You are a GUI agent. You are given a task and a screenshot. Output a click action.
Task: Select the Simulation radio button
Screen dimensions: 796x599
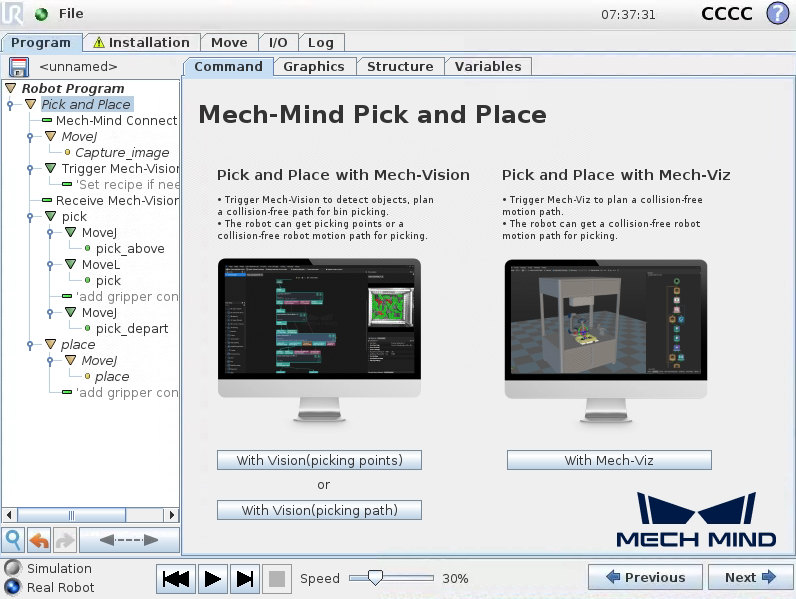[13, 568]
